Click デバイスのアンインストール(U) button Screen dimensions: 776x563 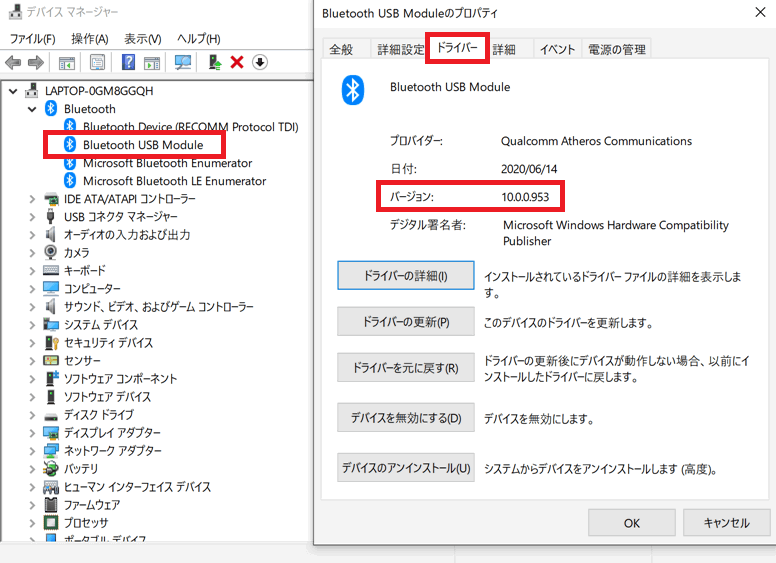[x=406, y=468]
